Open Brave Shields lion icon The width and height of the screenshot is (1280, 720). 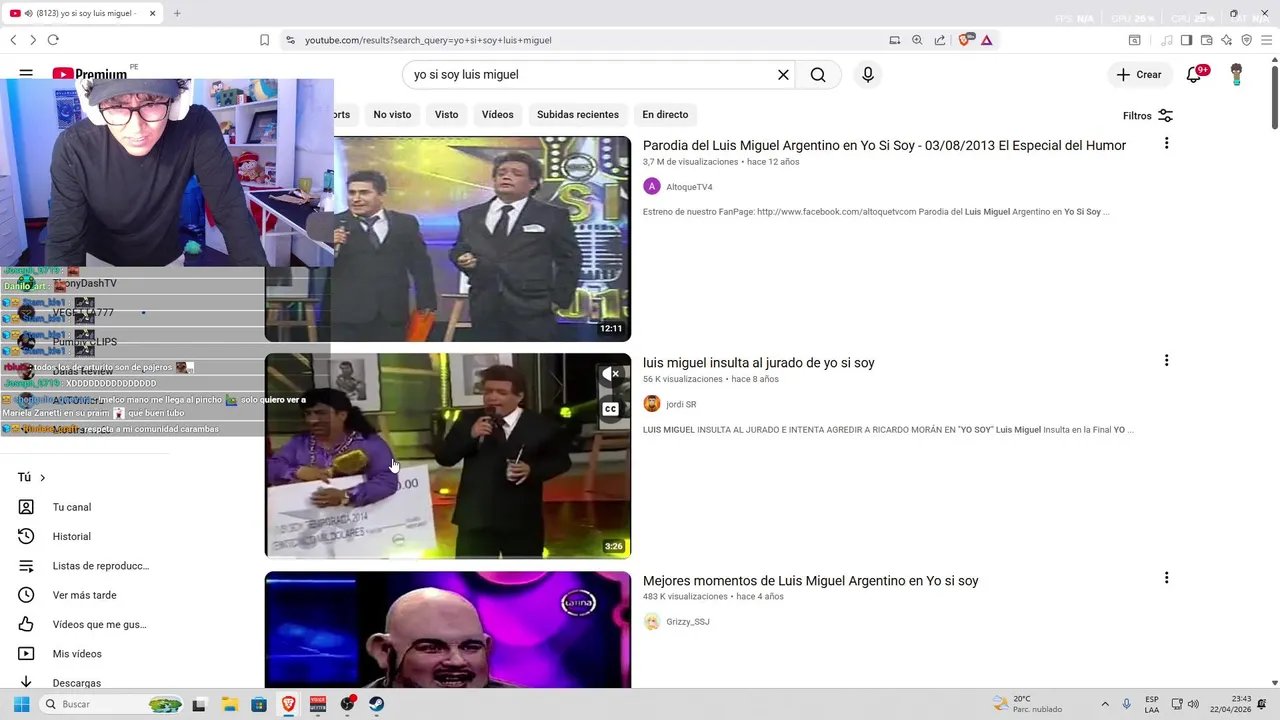965,40
